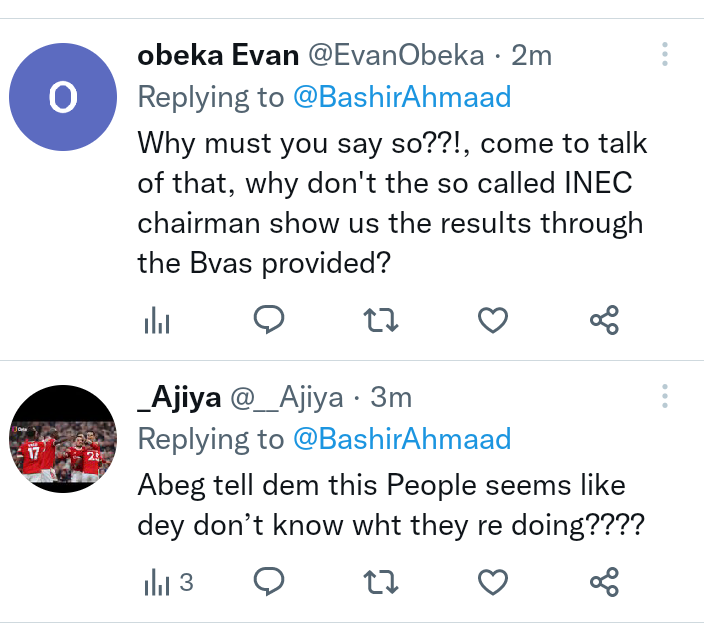Screen dimensions: 704x636
Task: Retweet obeka Evan's tweet
Action: 381,320
